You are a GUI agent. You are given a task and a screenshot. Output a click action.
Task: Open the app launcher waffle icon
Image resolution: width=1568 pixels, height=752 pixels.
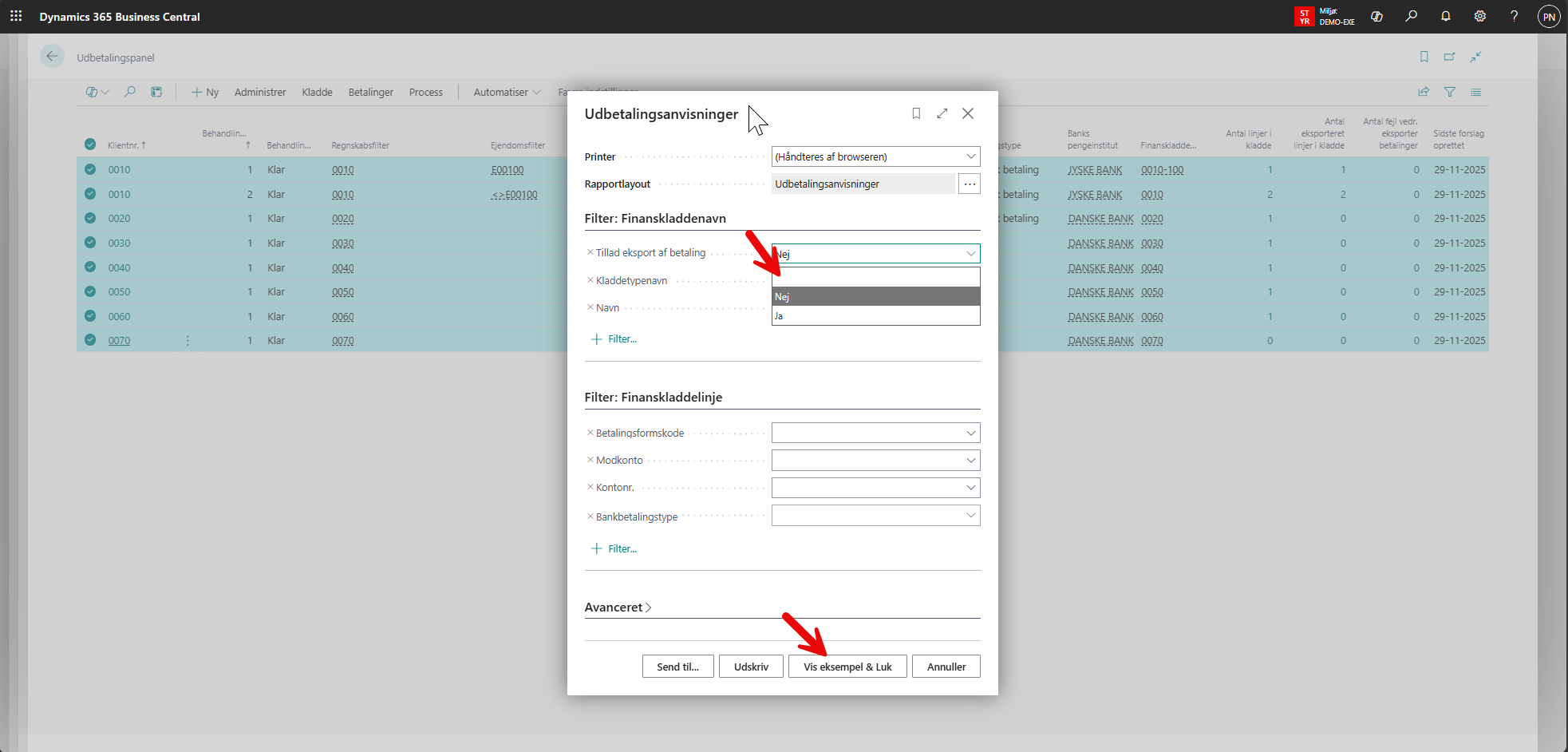(16, 16)
